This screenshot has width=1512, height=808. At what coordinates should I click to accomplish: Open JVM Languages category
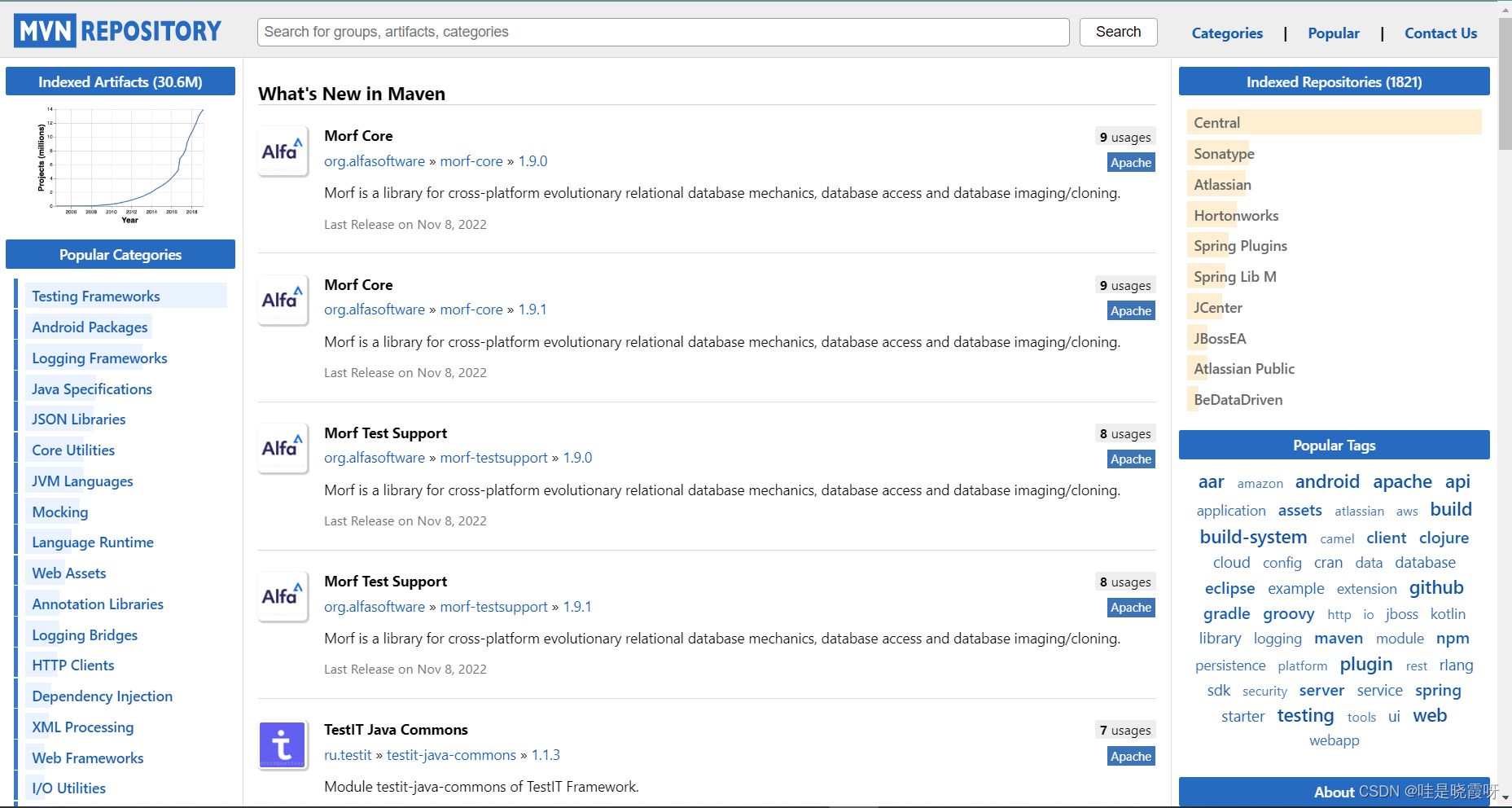pyautogui.click(x=82, y=481)
